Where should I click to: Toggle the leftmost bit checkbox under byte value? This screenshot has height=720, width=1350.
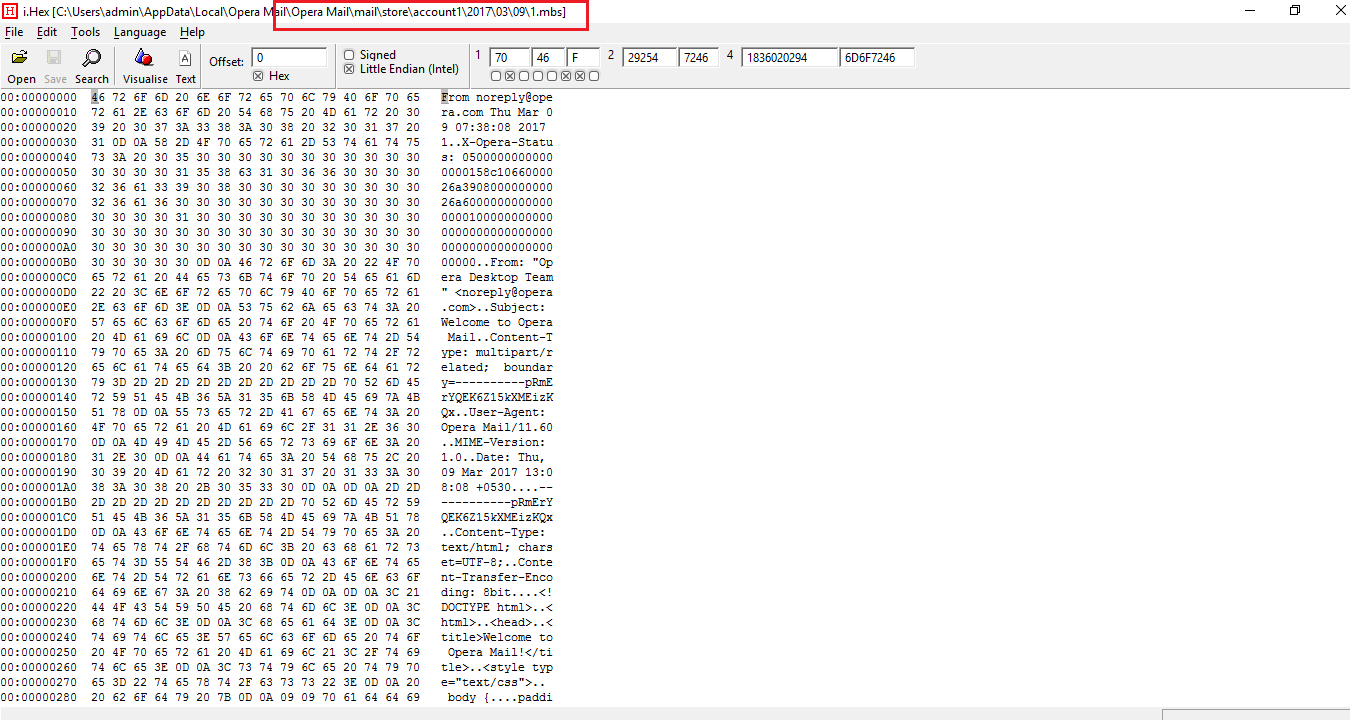496,76
